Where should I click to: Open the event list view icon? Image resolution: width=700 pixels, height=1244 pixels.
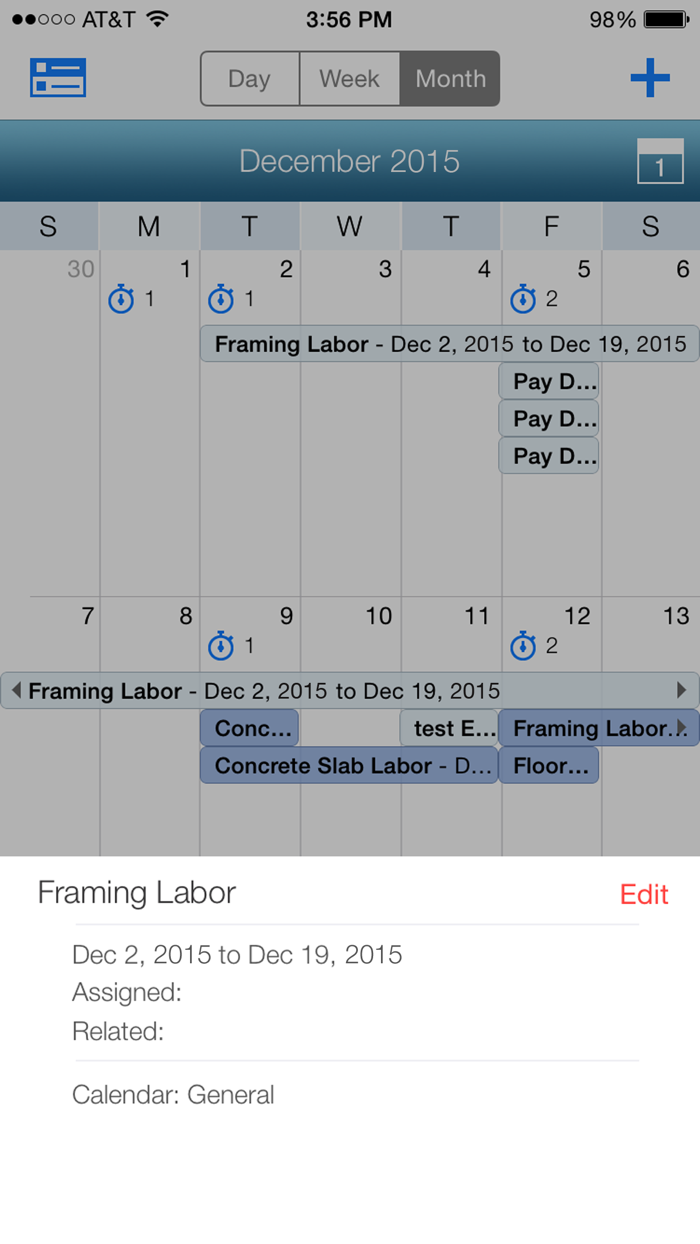56,77
